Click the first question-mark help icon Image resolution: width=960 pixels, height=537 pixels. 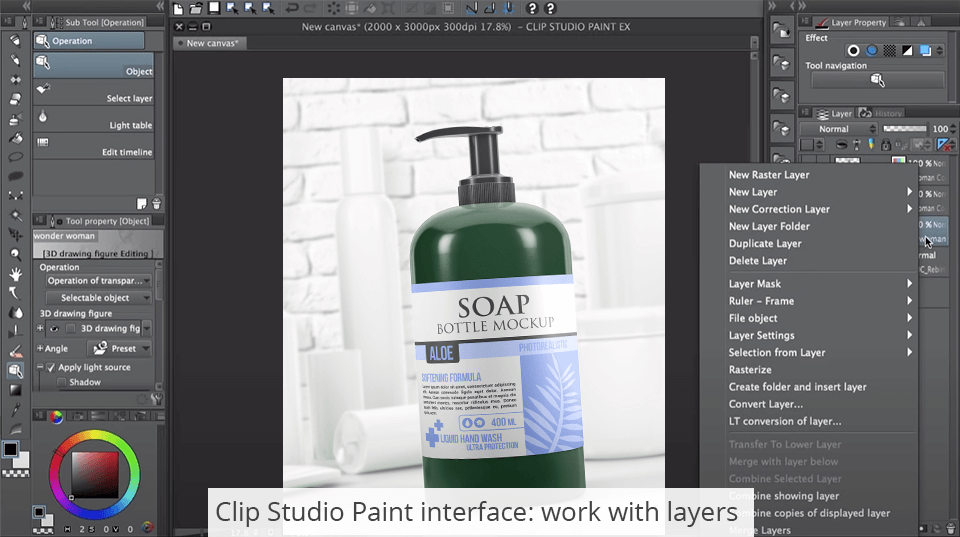[531, 9]
